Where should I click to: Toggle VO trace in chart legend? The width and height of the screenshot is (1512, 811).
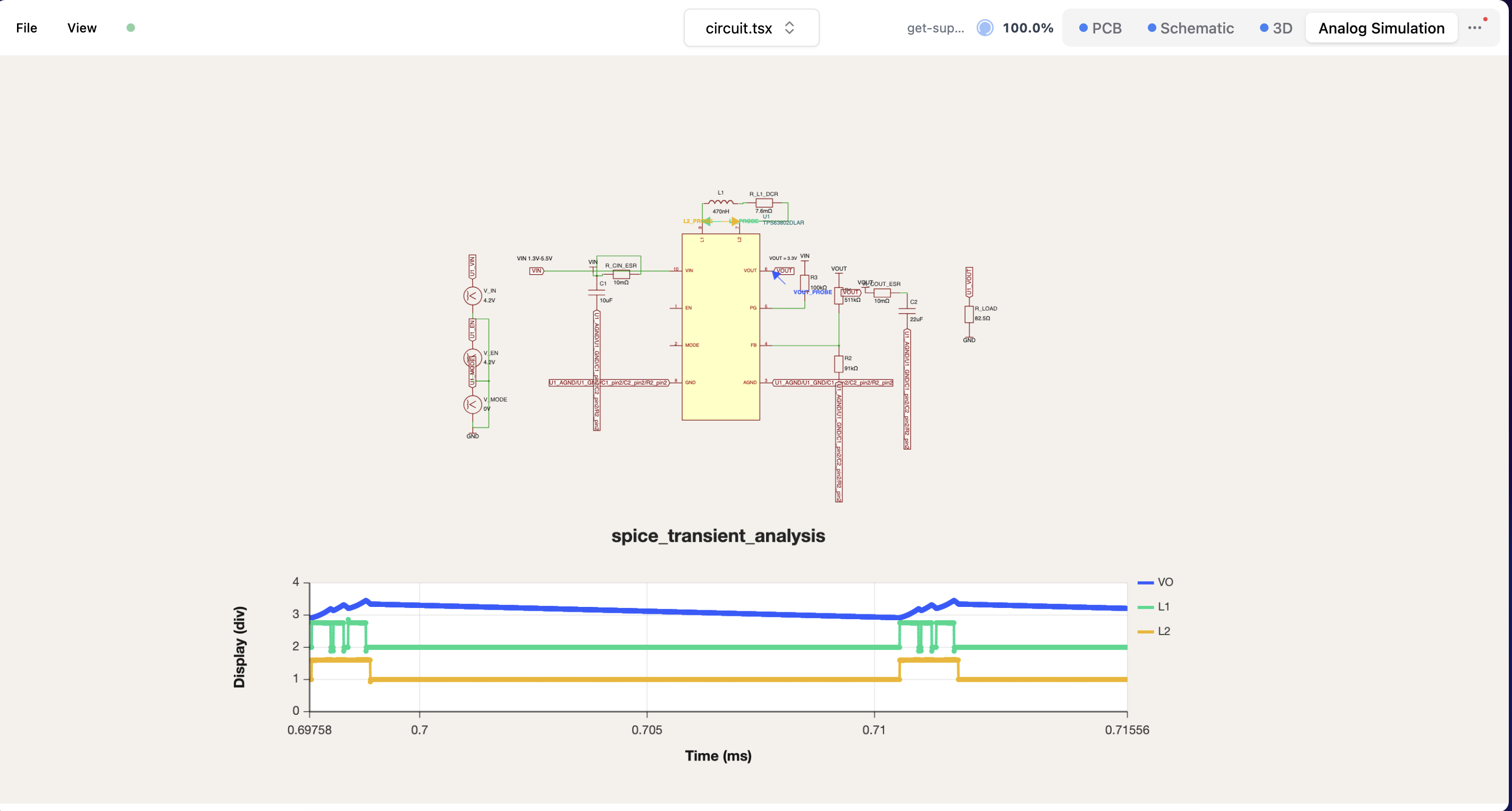[1155, 582]
